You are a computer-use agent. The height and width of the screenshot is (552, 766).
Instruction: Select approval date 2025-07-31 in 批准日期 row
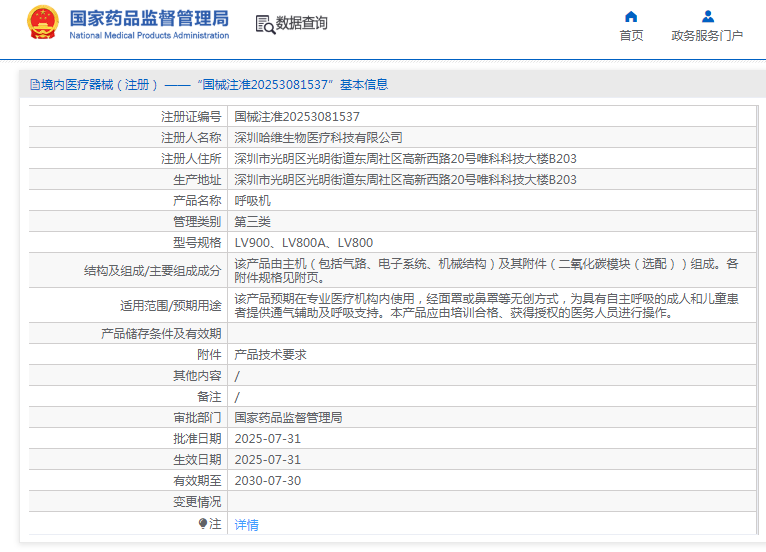click(268, 439)
